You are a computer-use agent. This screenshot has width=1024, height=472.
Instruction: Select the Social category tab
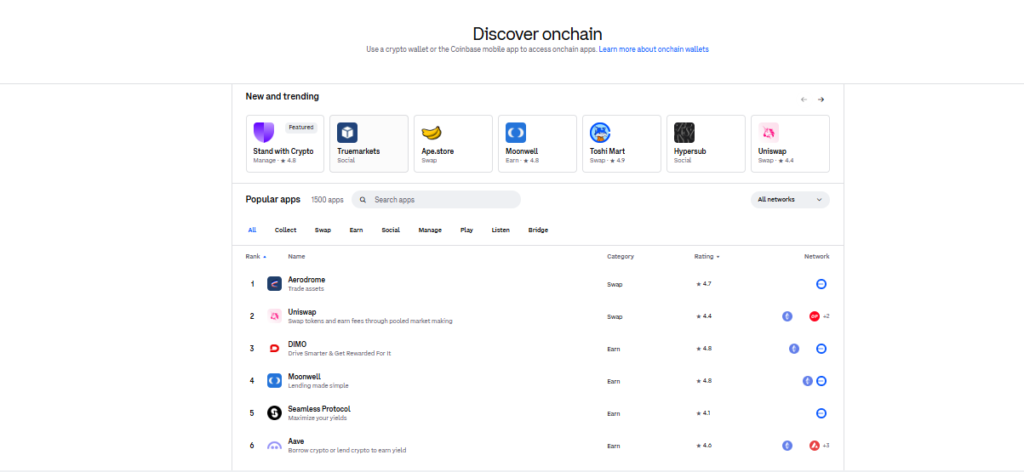[391, 230]
